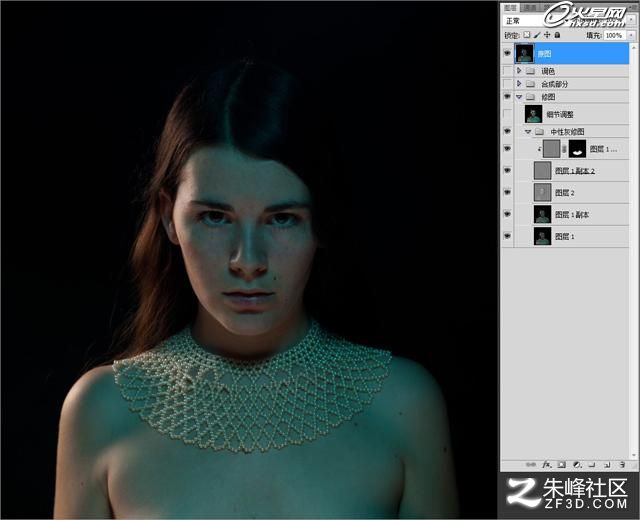Hide the 图层 1 副本 layer eye
This screenshot has width=640, height=520.
[x=507, y=214]
